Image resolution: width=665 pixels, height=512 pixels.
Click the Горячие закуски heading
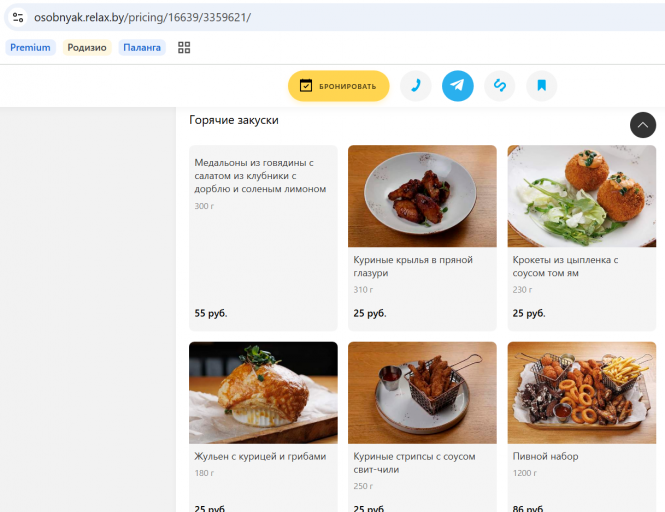click(234, 120)
